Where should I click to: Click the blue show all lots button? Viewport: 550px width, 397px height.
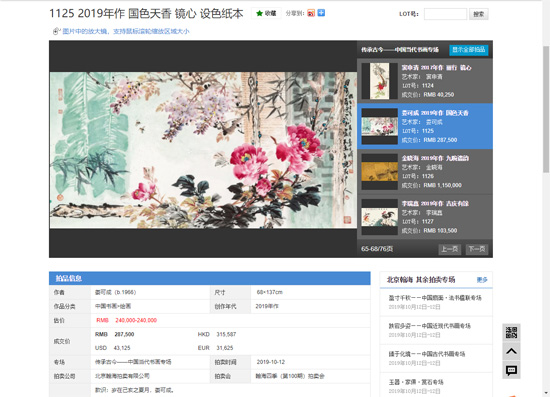(469, 50)
